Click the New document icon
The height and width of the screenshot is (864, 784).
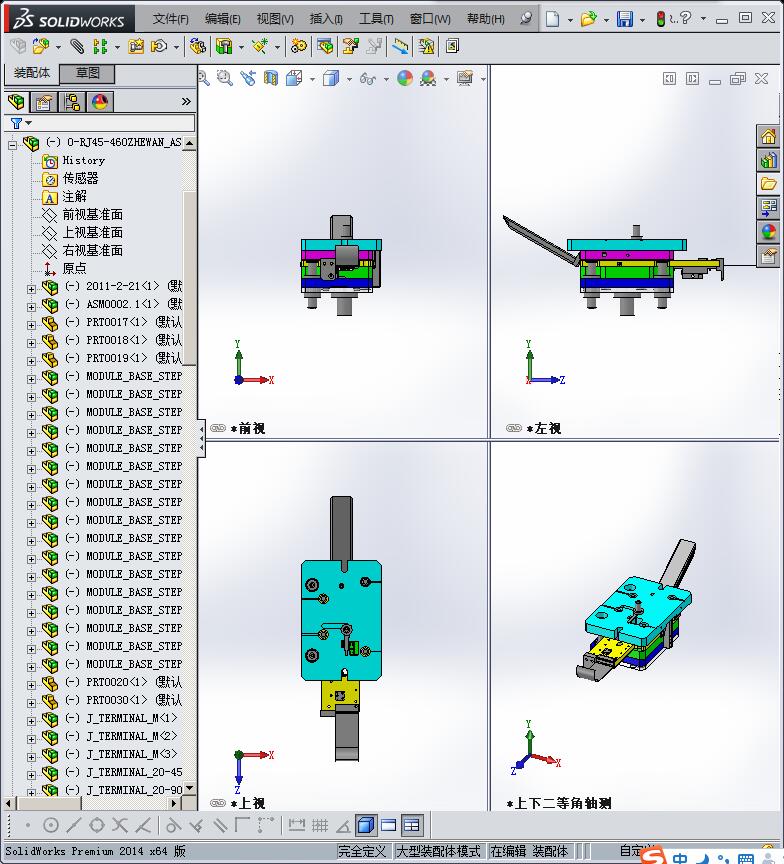point(553,19)
